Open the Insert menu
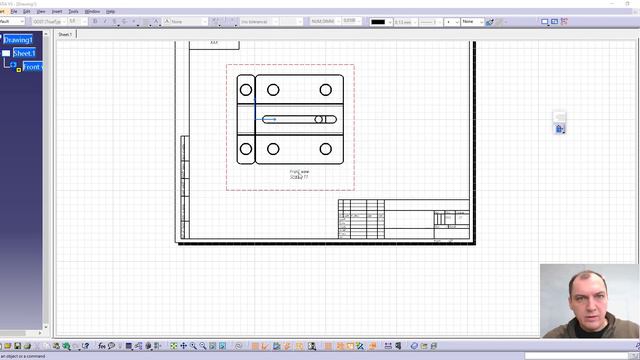The image size is (640, 360). pyautogui.click(x=57, y=11)
